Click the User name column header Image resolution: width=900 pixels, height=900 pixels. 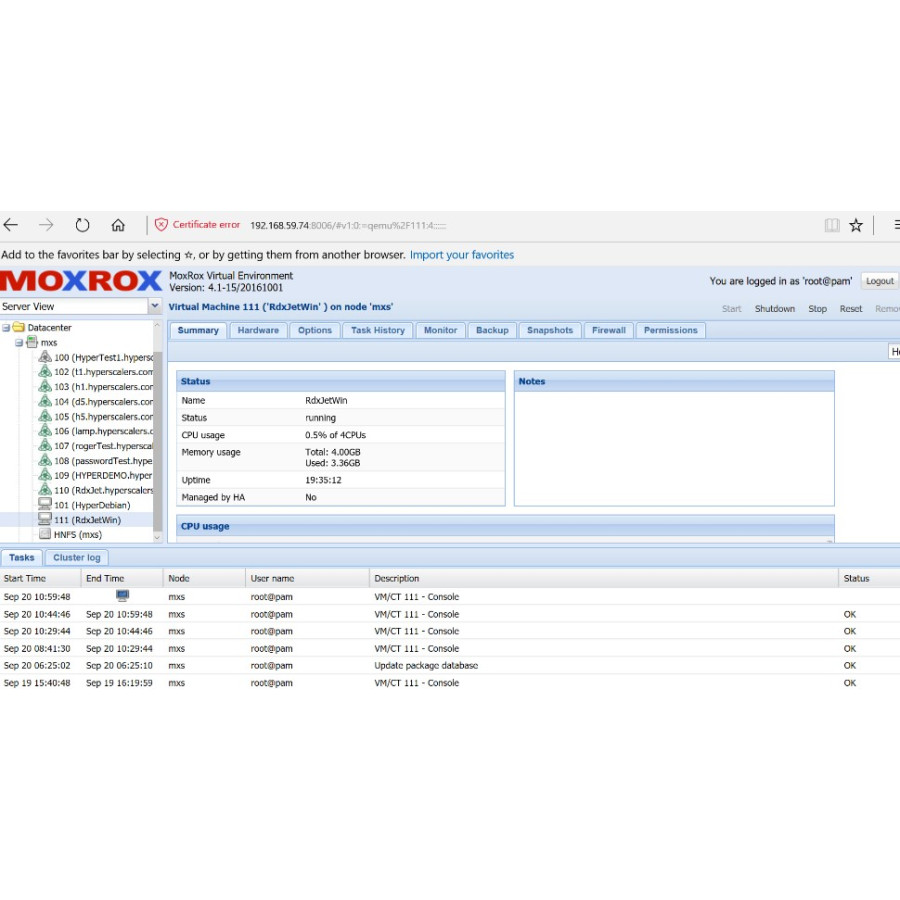[x=308, y=578]
